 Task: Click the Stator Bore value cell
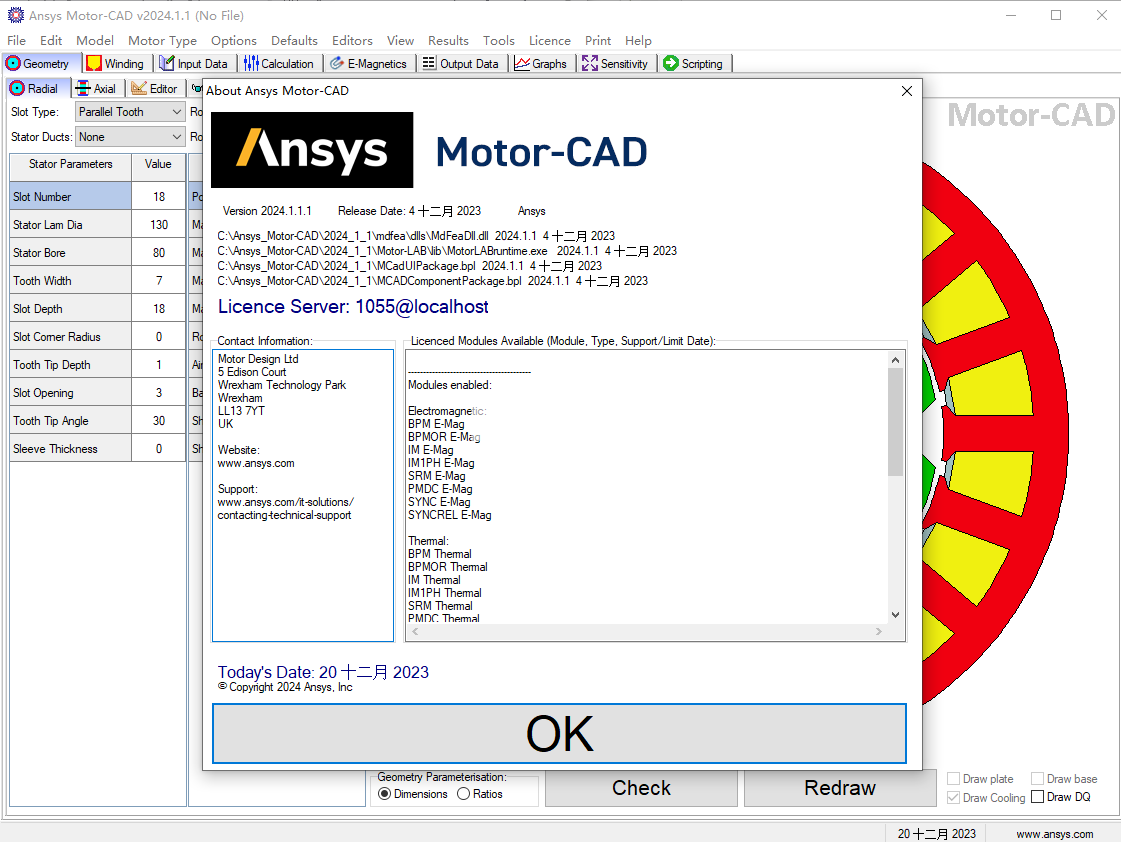(159, 252)
